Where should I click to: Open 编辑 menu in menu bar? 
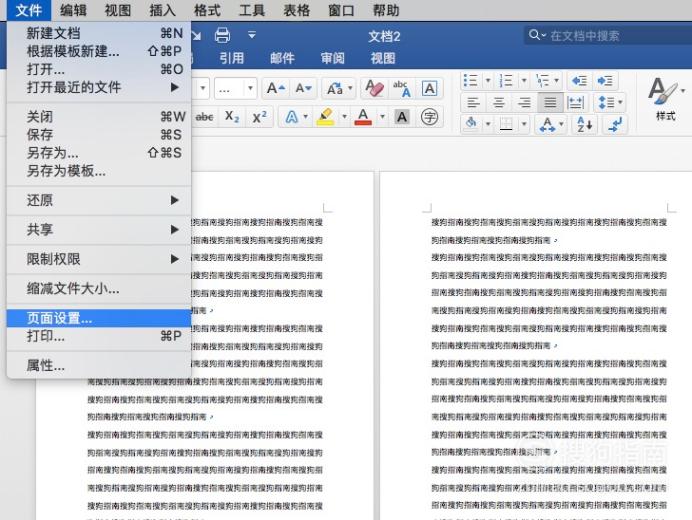coord(73,10)
